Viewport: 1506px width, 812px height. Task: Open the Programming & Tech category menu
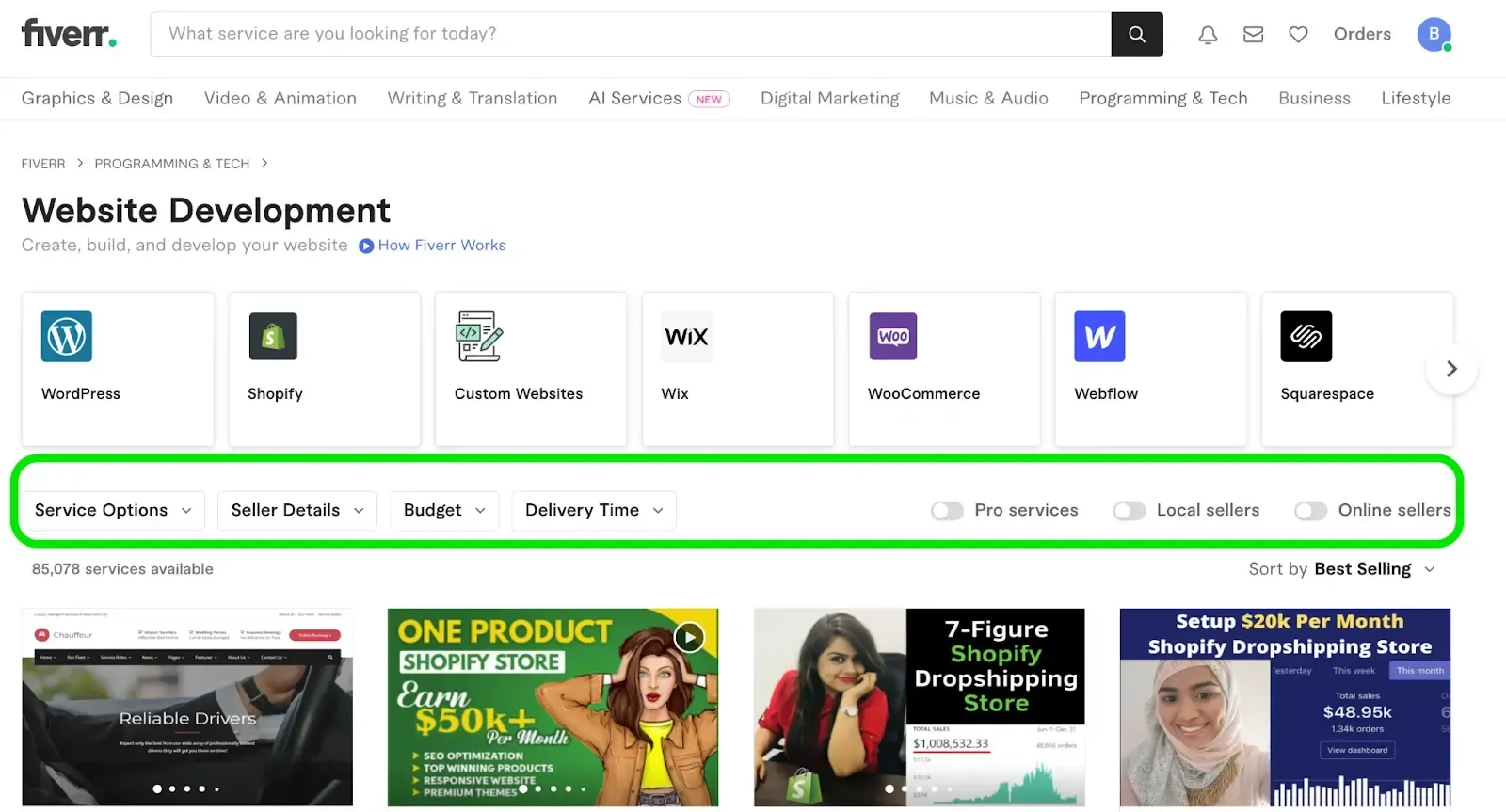point(1162,99)
